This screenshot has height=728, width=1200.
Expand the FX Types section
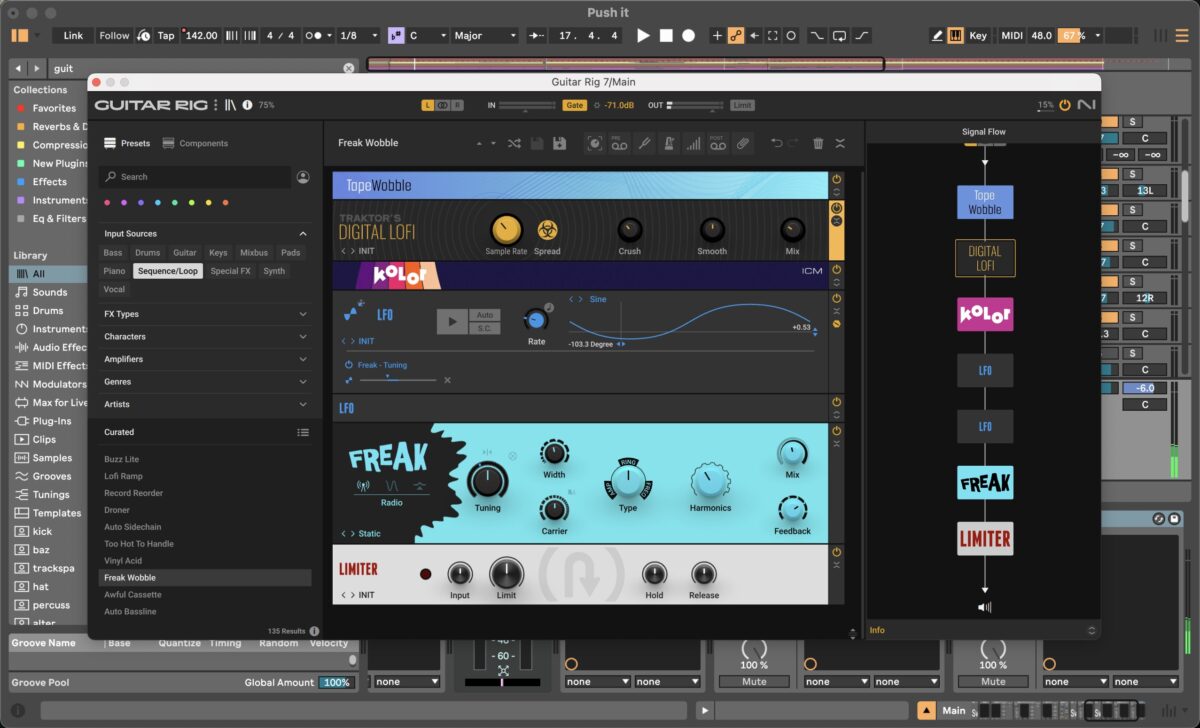[x=303, y=314]
